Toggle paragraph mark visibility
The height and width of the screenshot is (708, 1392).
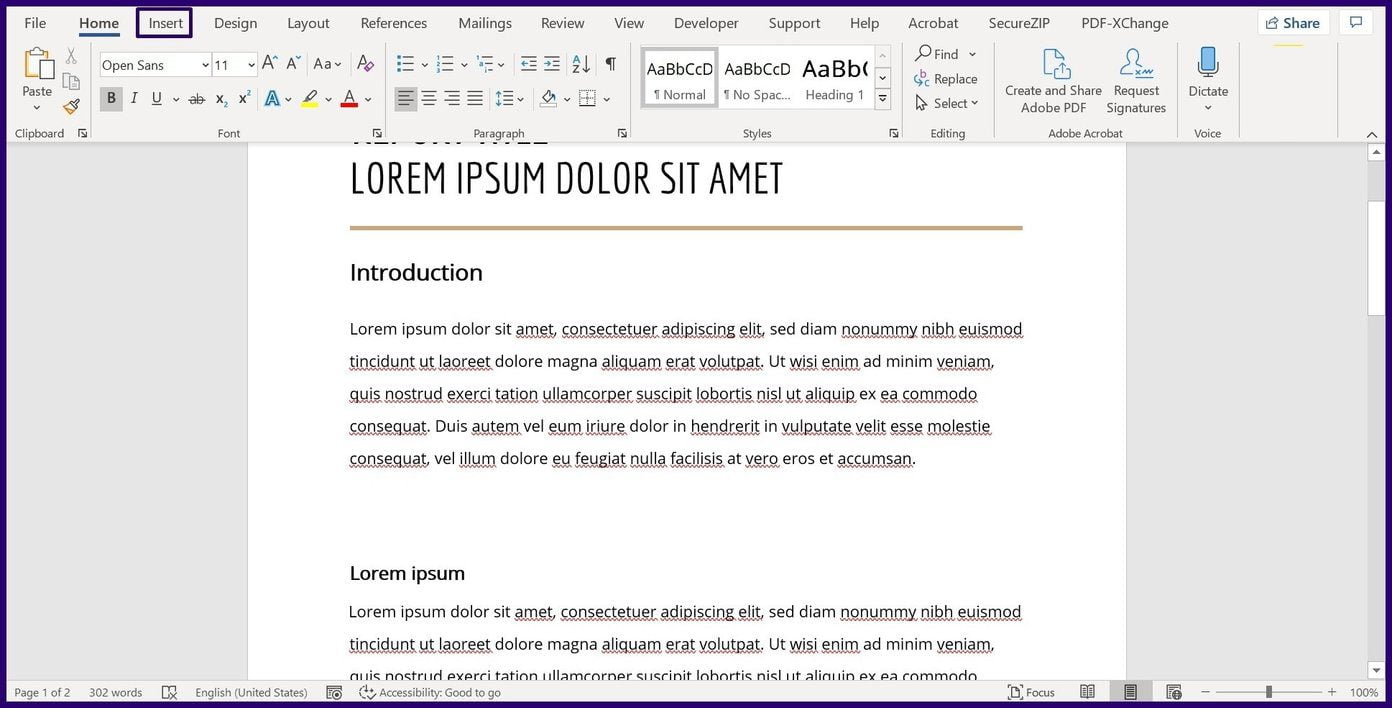(x=610, y=64)
